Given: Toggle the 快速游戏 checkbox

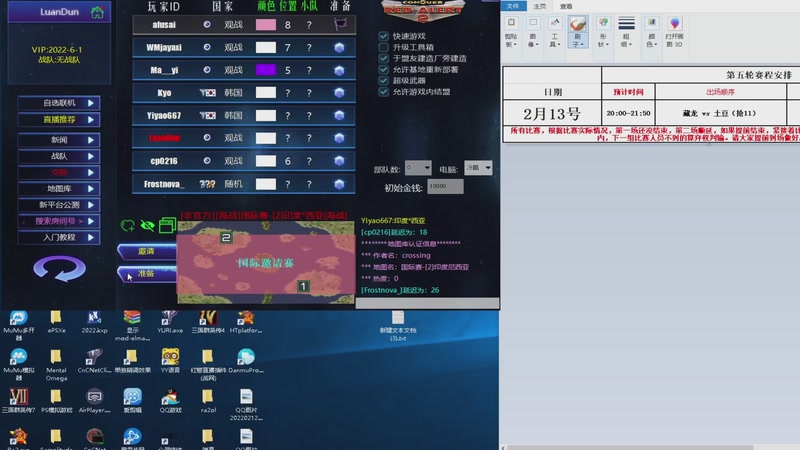Looking at the screenshot, I should point(383,36).
